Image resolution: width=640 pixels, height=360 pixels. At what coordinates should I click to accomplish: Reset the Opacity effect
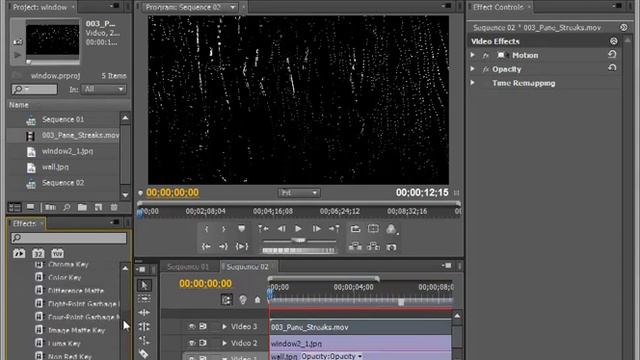[612, 68]
